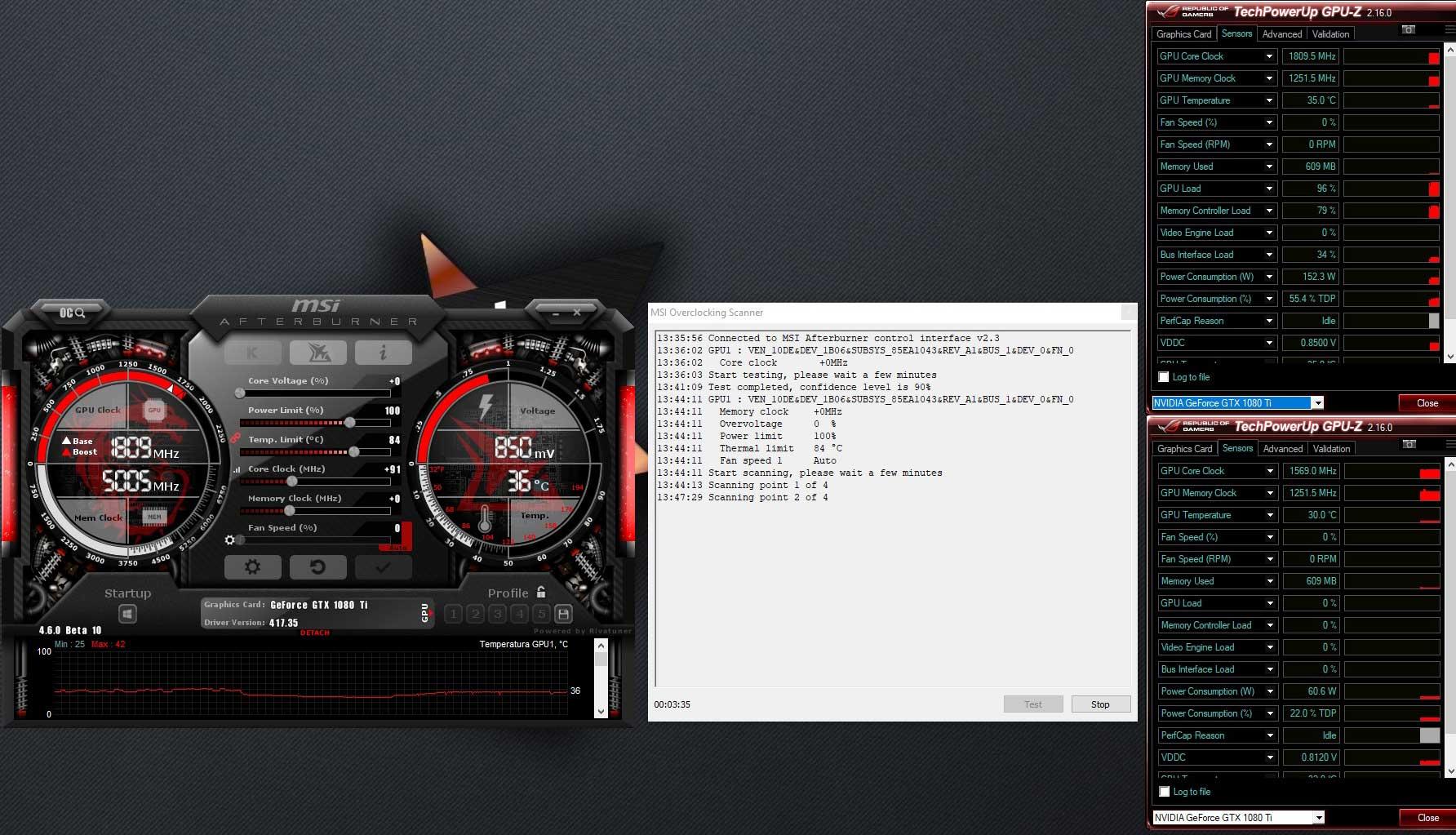
Task: Adjust the Core Clock slider handle
Action: 292,482
